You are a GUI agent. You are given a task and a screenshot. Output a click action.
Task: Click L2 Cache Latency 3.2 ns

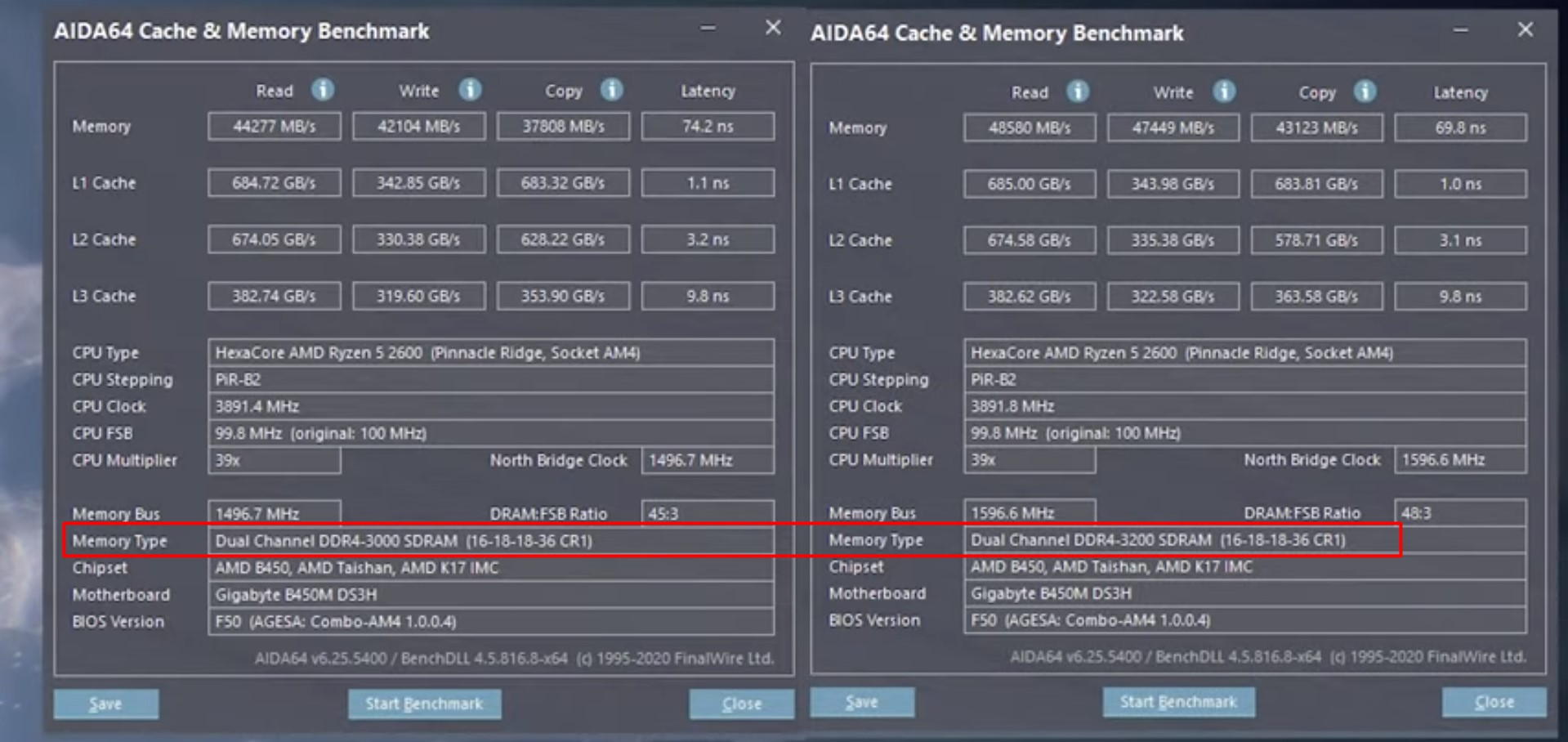tap(708, 239)
